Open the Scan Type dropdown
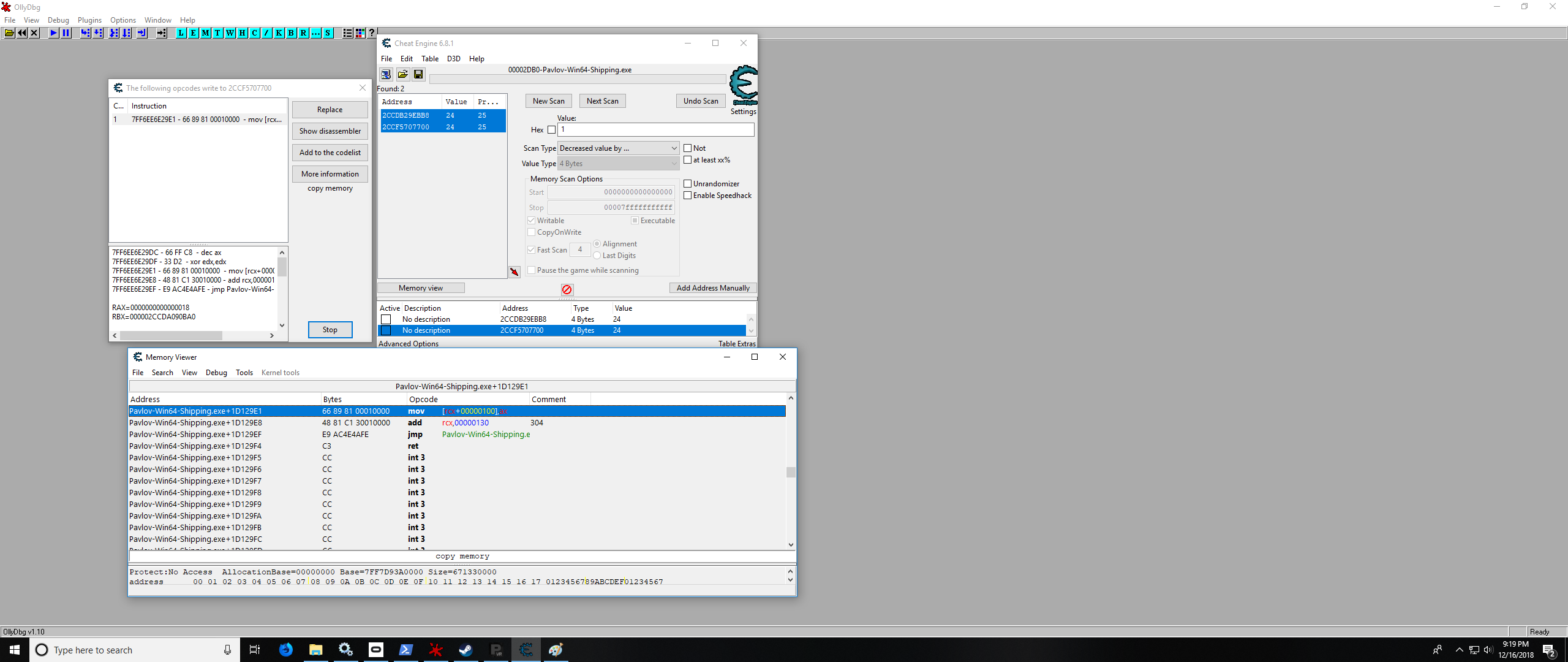 tap(618, 148)
